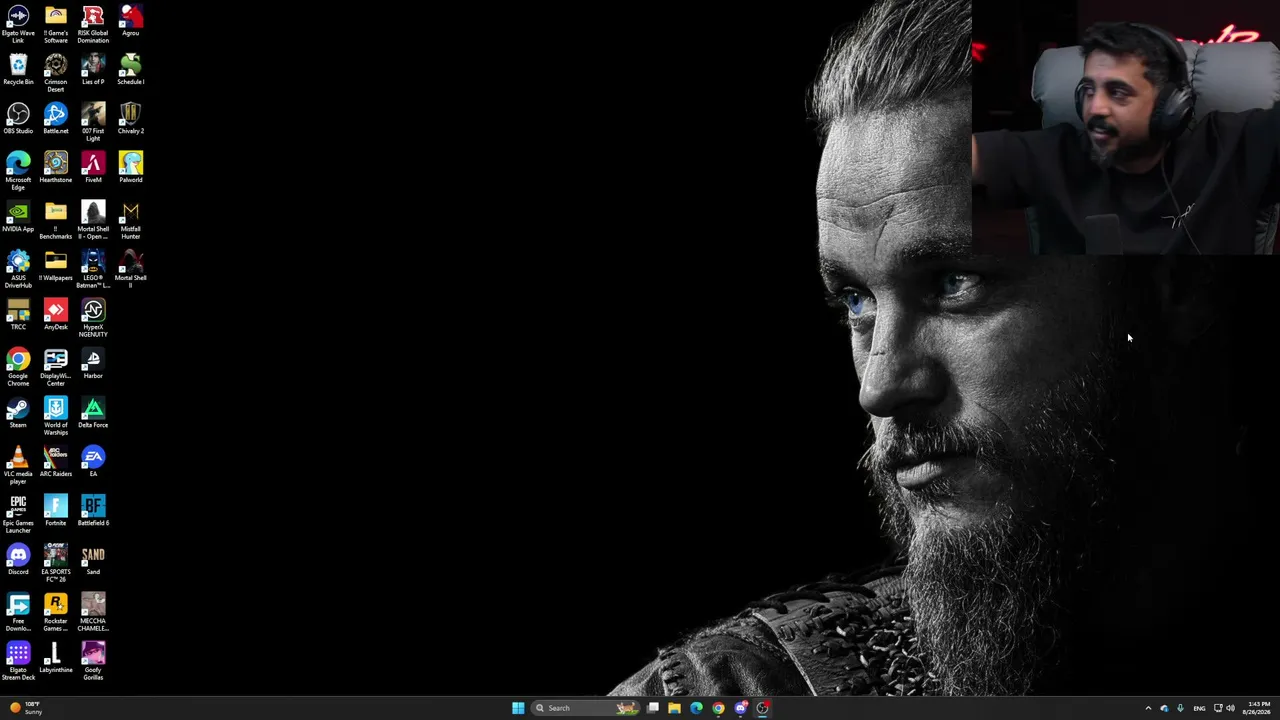Screen dimensions: 1280x720
Task: Open the clock and date flyout
Action: (1258, 708)
